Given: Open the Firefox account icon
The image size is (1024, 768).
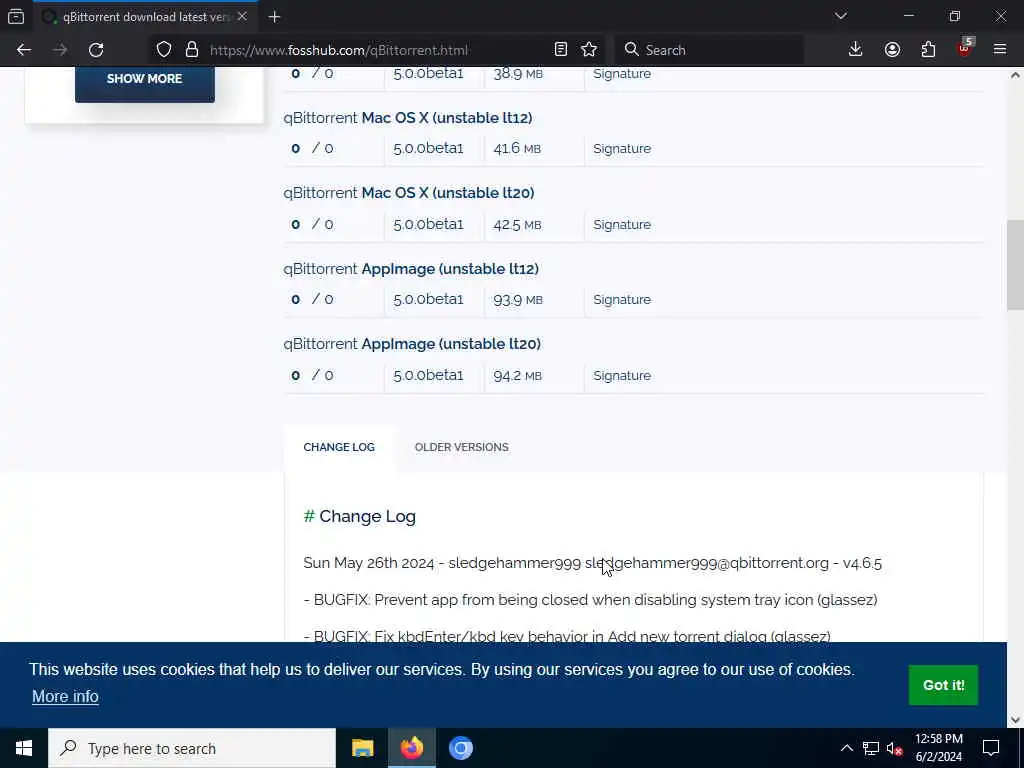Looking at the screenshot, I should [x=892, y=50].
